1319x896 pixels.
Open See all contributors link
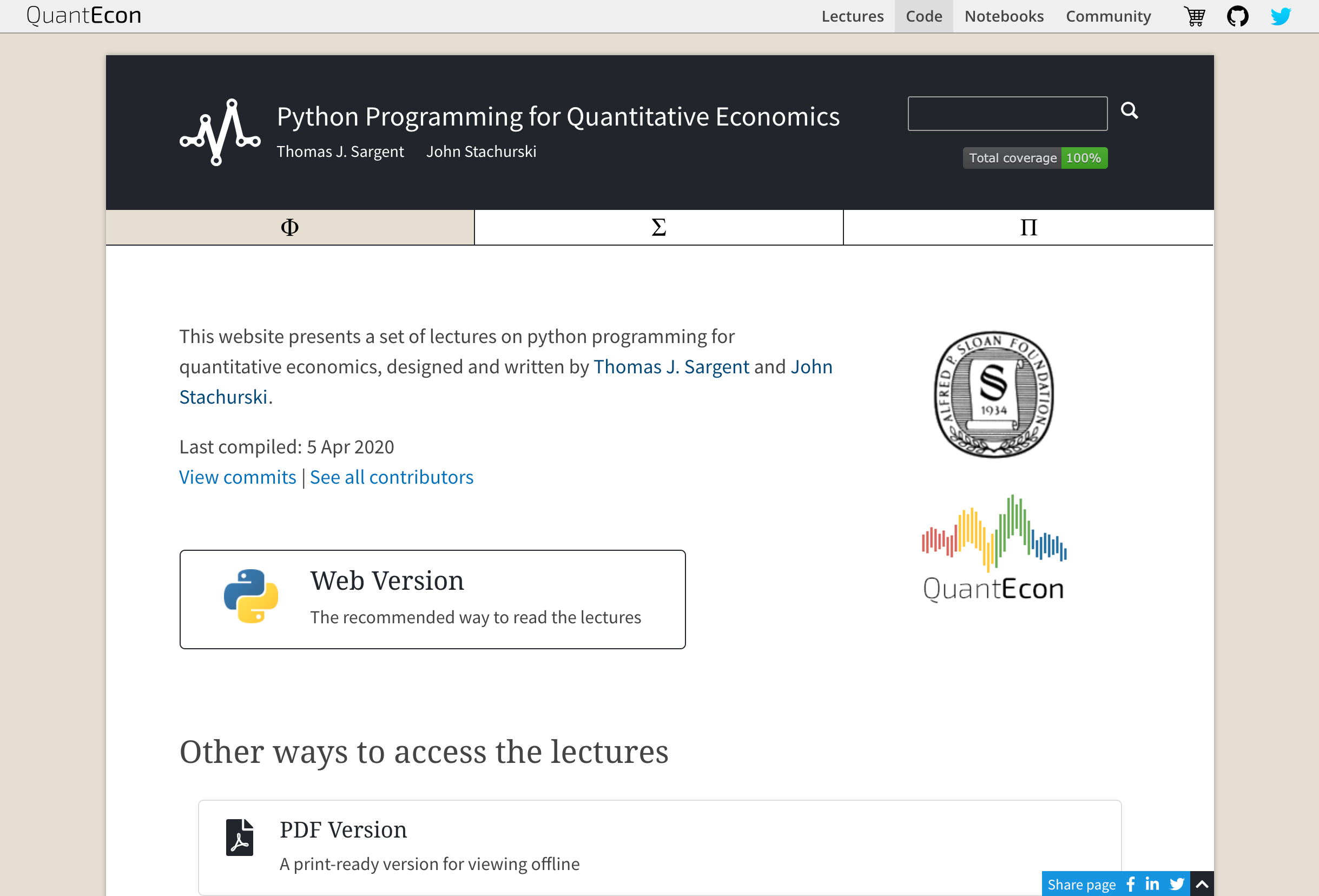pos(391,477)
